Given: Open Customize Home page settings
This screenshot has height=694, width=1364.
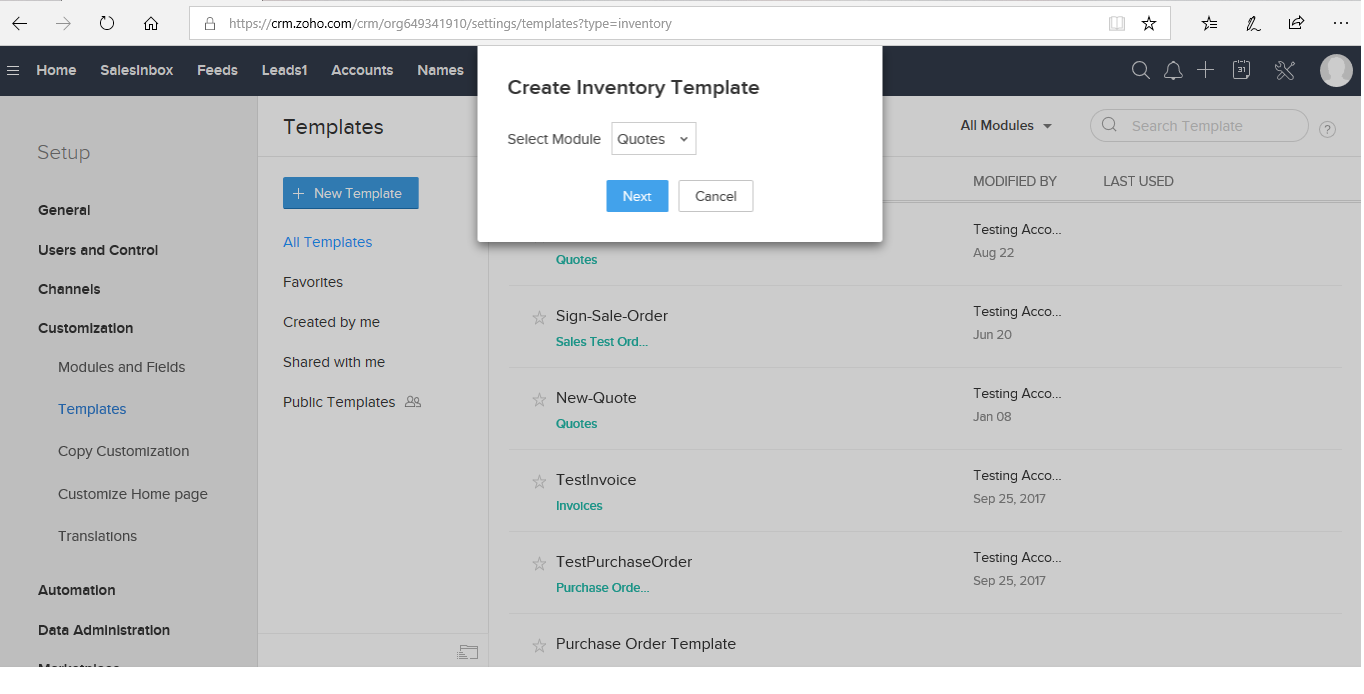Looking at the screenshot, I should [133, 494].
